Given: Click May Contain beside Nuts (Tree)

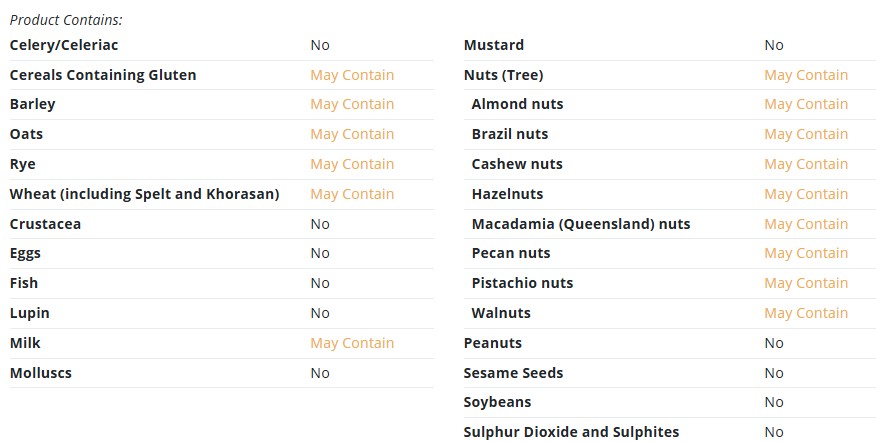Looking at the screenshot, I should 806,75.
